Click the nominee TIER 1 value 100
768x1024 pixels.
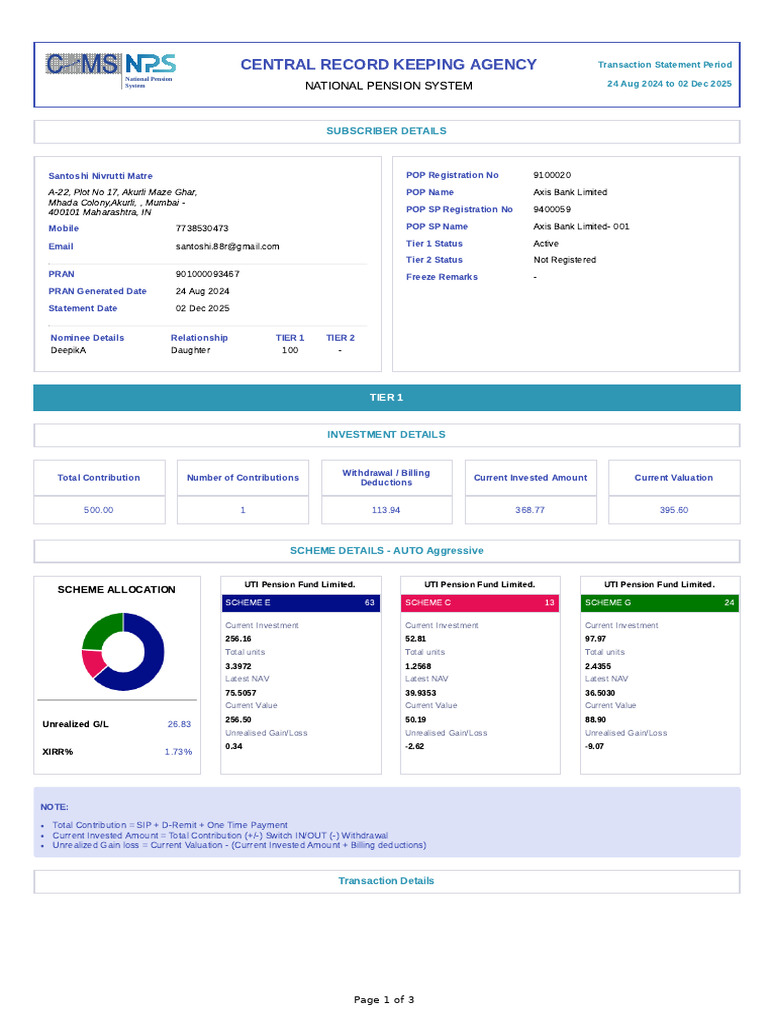(x=290, y=350)
